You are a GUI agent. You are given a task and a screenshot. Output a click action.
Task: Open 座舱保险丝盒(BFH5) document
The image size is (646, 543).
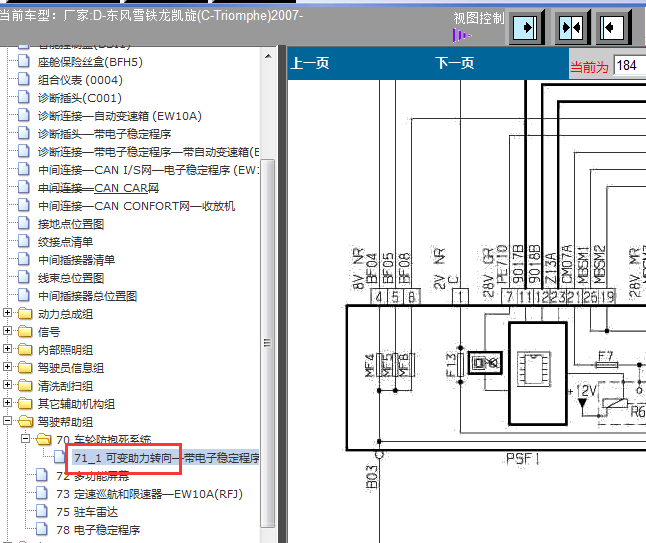coord(90,62)
